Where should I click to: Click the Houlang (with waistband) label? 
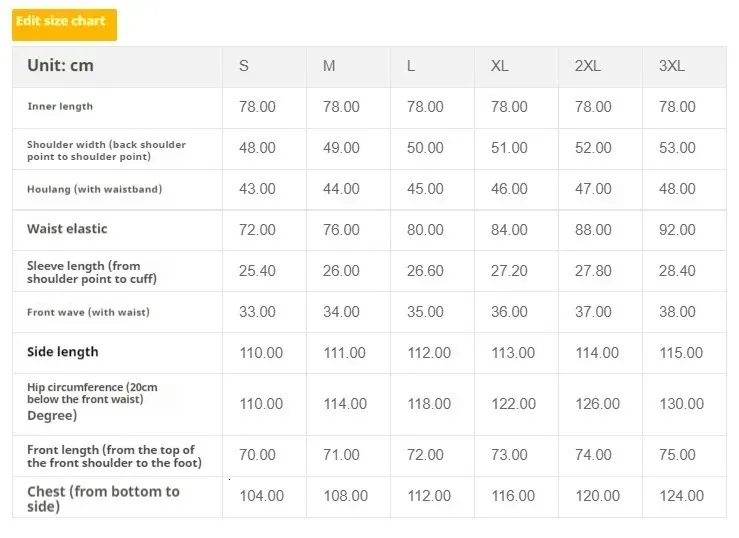(95, 189)
